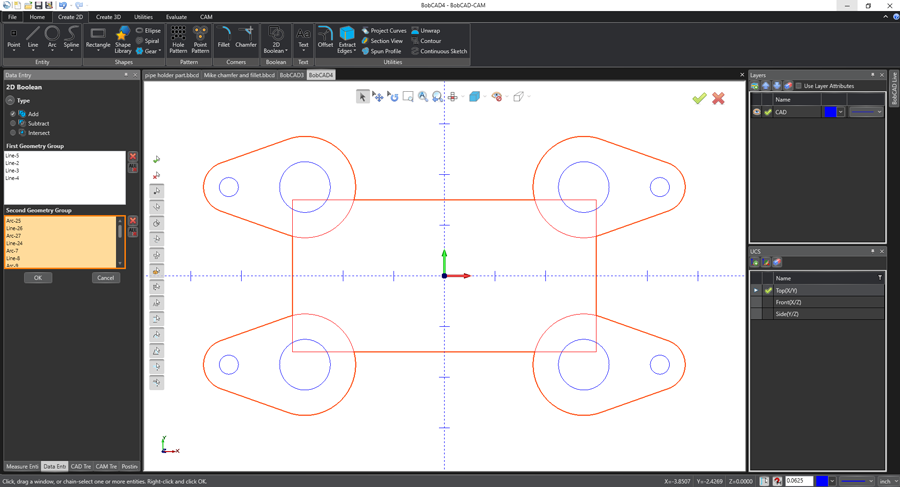Open the BobCAD Live side panel
This screenshot has height=487, width=900.
coord(894,88)
